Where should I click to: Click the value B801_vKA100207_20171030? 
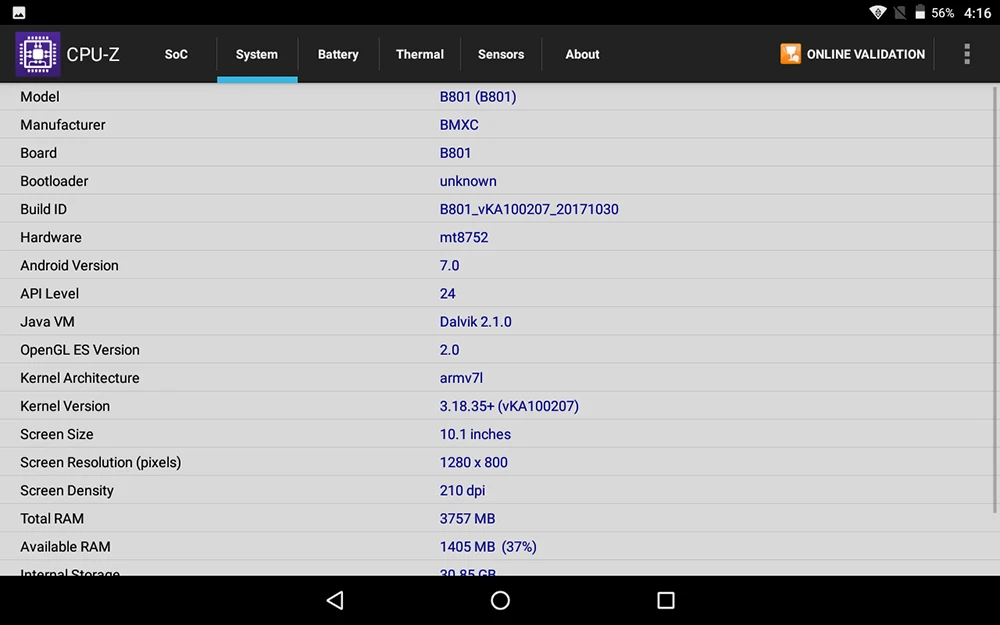point(529,209)
